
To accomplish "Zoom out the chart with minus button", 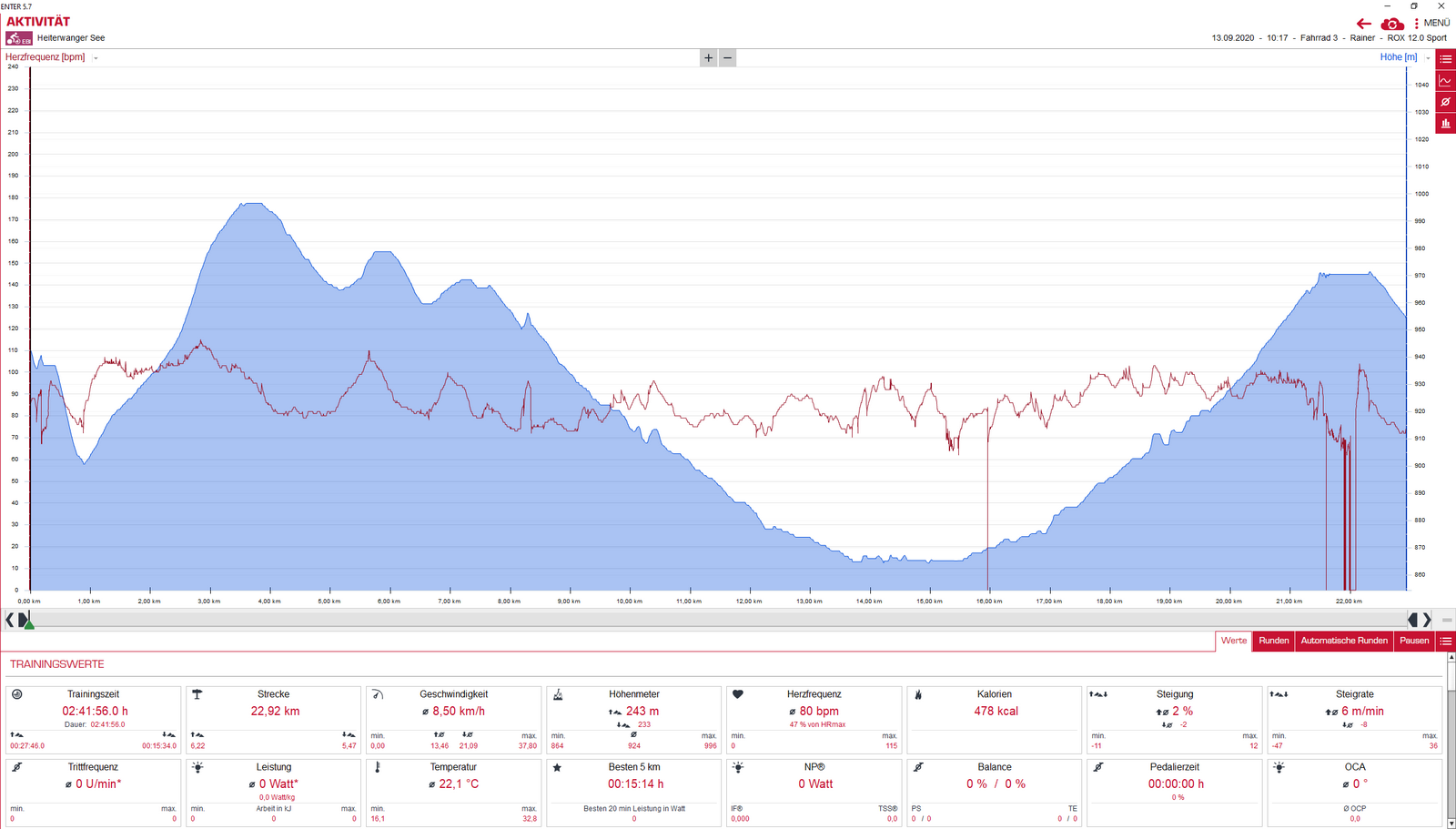I will tap(727, 58).
